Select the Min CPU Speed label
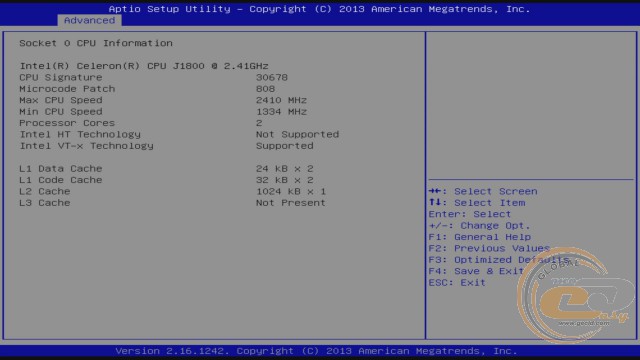 coord(61,112)
